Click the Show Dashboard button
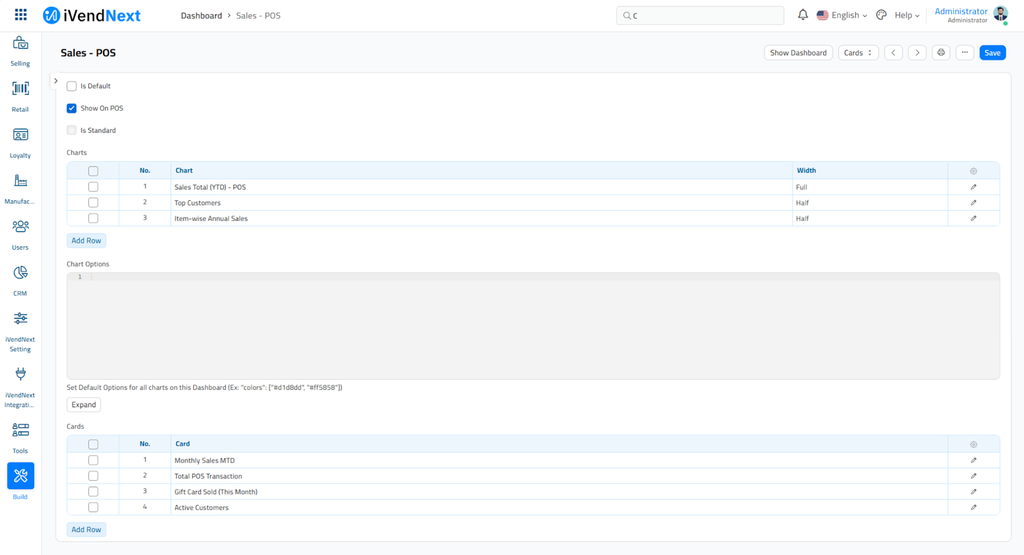The width and height of the screenshot is (1024, 555). click(798, 53)
